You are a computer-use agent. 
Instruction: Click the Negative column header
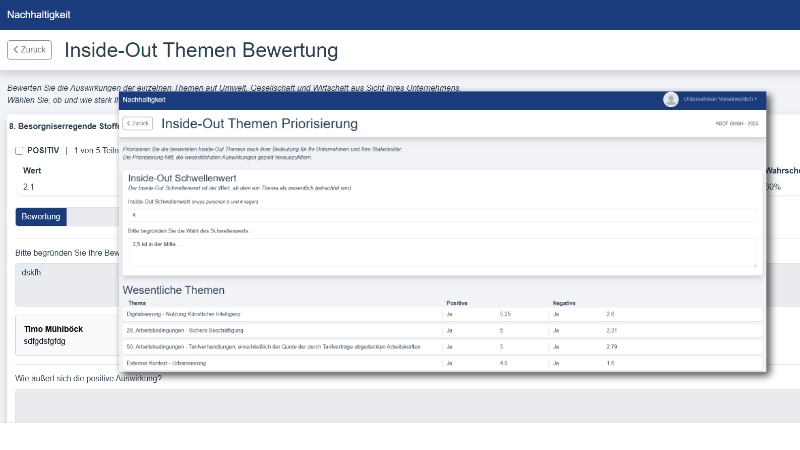coord(565,302)
